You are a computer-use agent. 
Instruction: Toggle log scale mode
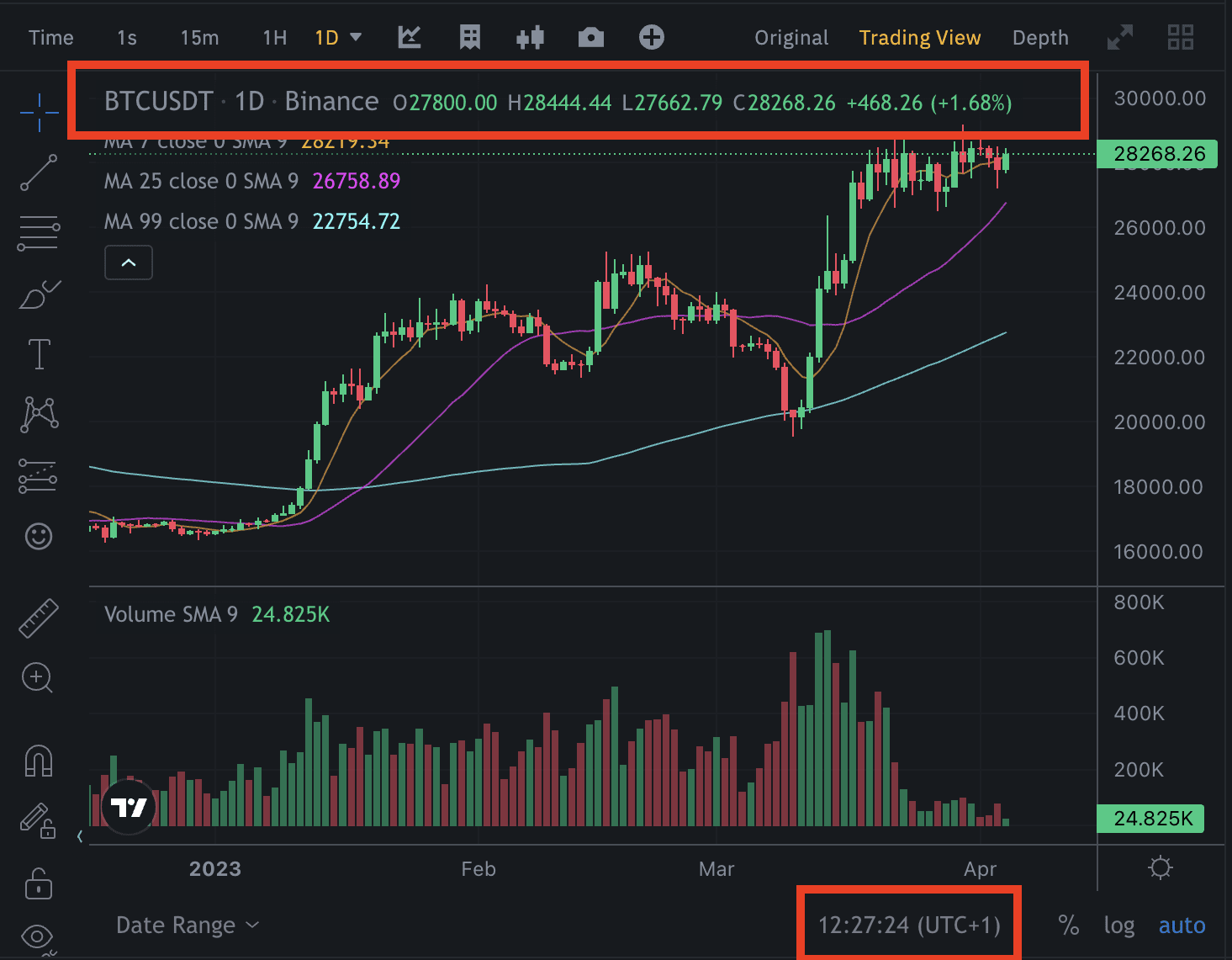[x=1119, y=926]
